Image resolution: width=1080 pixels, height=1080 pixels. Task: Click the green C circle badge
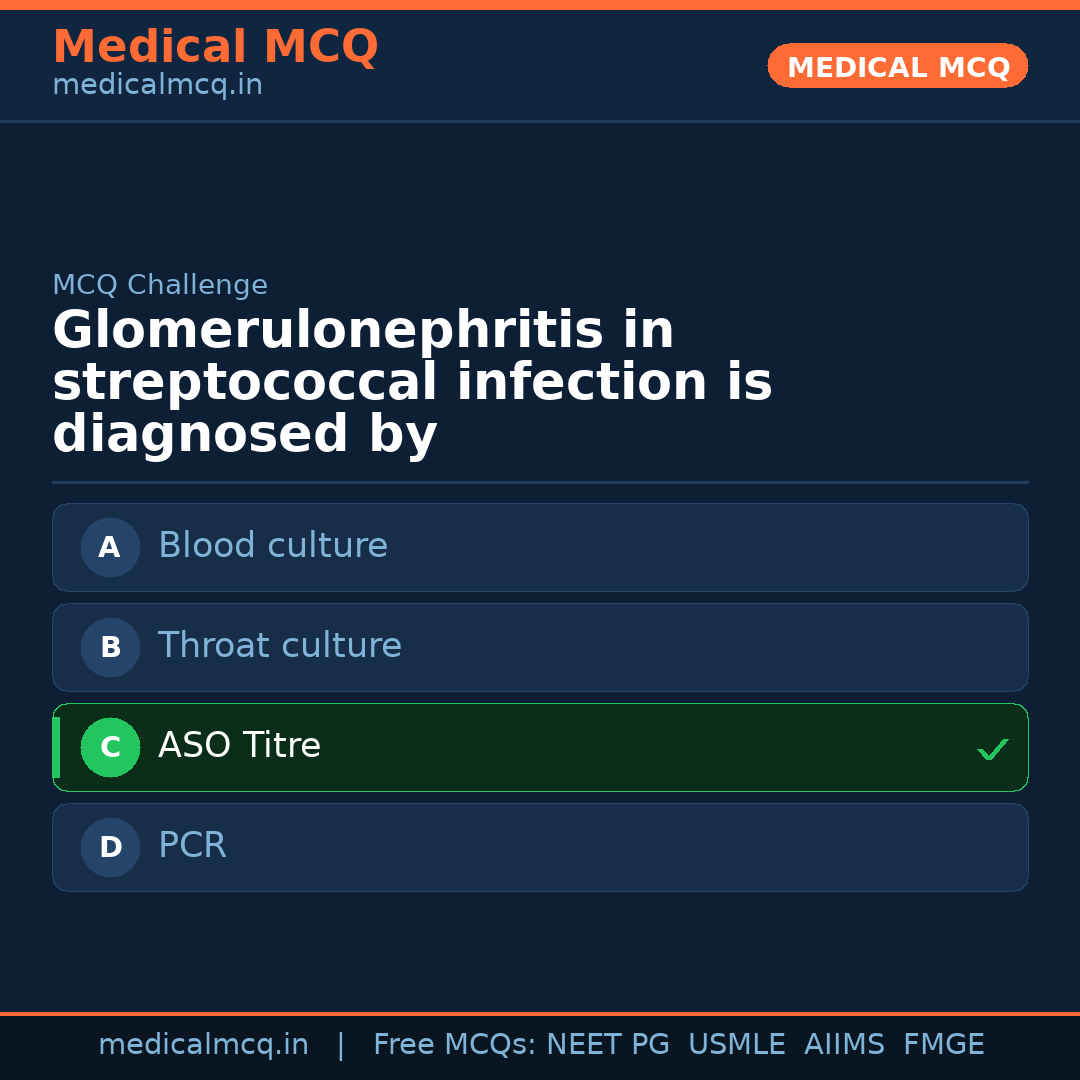point(110,747)
